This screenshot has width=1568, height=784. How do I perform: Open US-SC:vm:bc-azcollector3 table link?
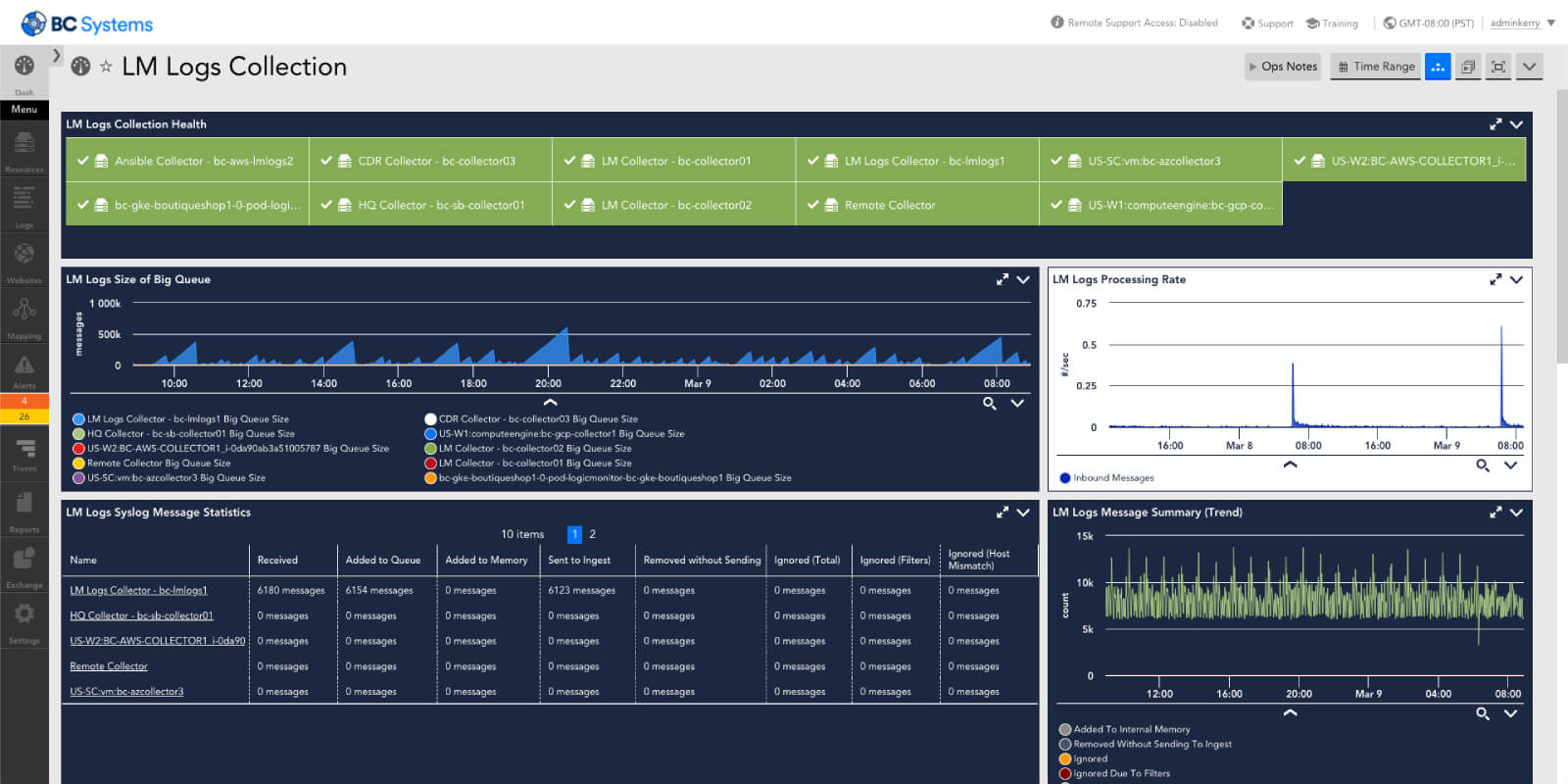coord(126,692)
